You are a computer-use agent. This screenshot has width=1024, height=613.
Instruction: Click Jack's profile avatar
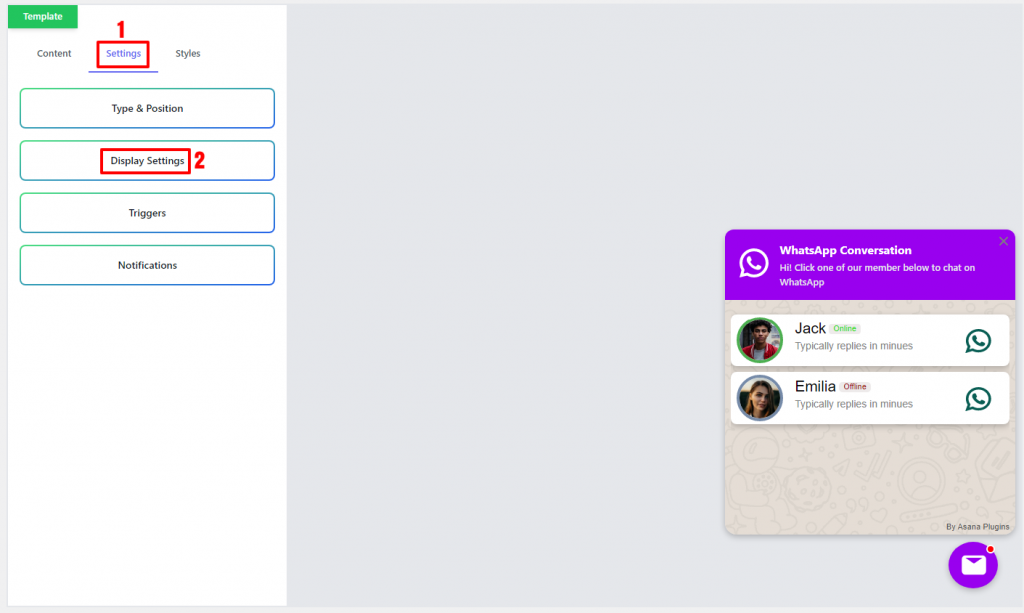click(x=759, y=340)
